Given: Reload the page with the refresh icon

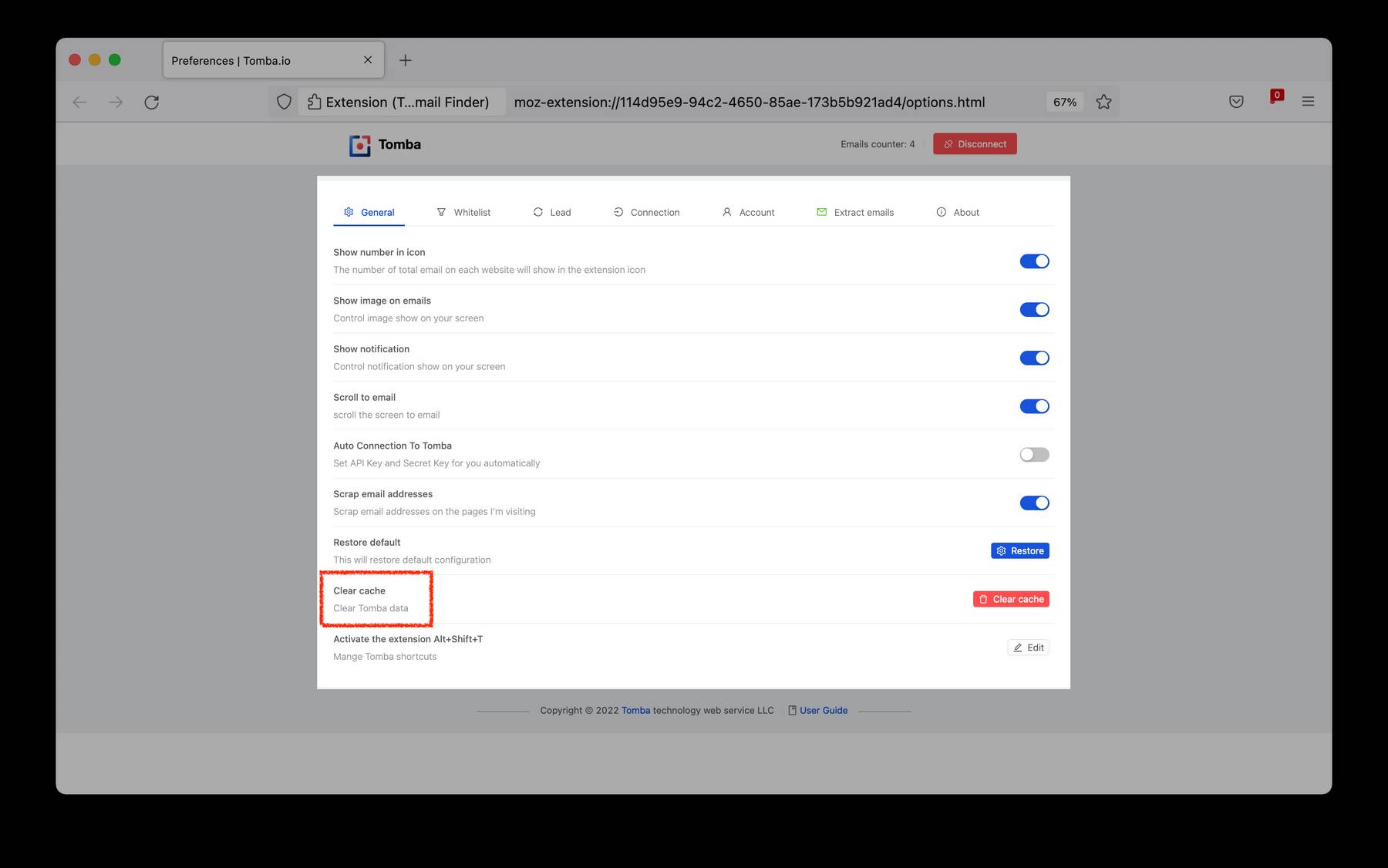Looking at the screenshot, I should click(x=152, y=102).
